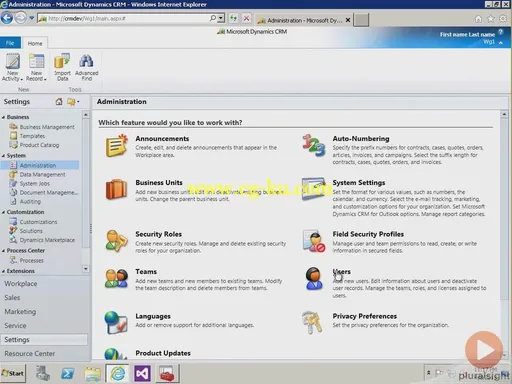Screen dimensions: 512x384
Task: Open browser history dropdown beside Forward
Action: [31, 18]
